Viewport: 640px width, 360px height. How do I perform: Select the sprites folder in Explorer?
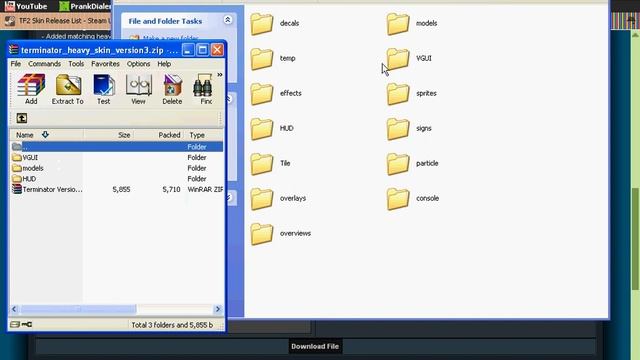click(x=412, y=94)
